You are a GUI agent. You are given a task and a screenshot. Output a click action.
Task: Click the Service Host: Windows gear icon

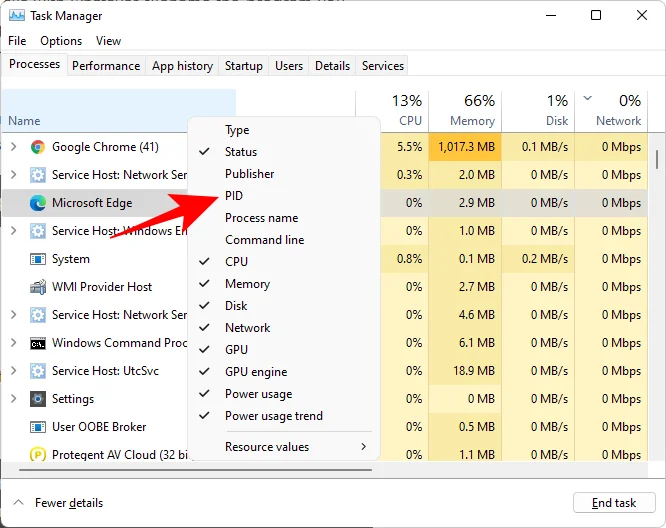[x=38, y=231]
